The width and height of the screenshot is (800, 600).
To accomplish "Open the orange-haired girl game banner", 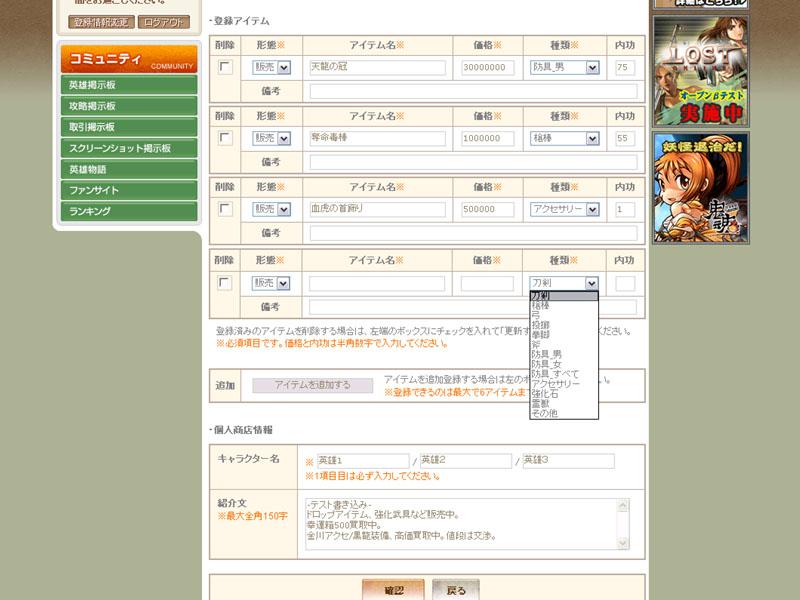I will pyautogui.click(x=701, y=187).
